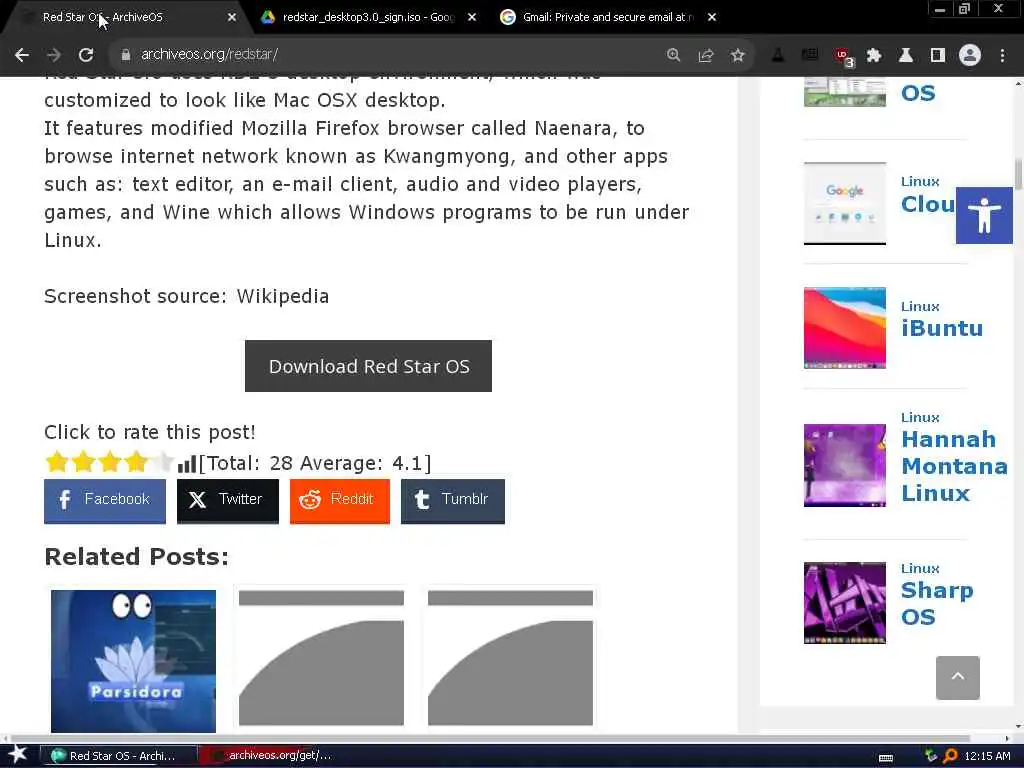Image resolution: width=1024 pixels, height=768 pixels.
Task: Open the Google-themed Cloud OS thumbnail
Action: point(845,204)
